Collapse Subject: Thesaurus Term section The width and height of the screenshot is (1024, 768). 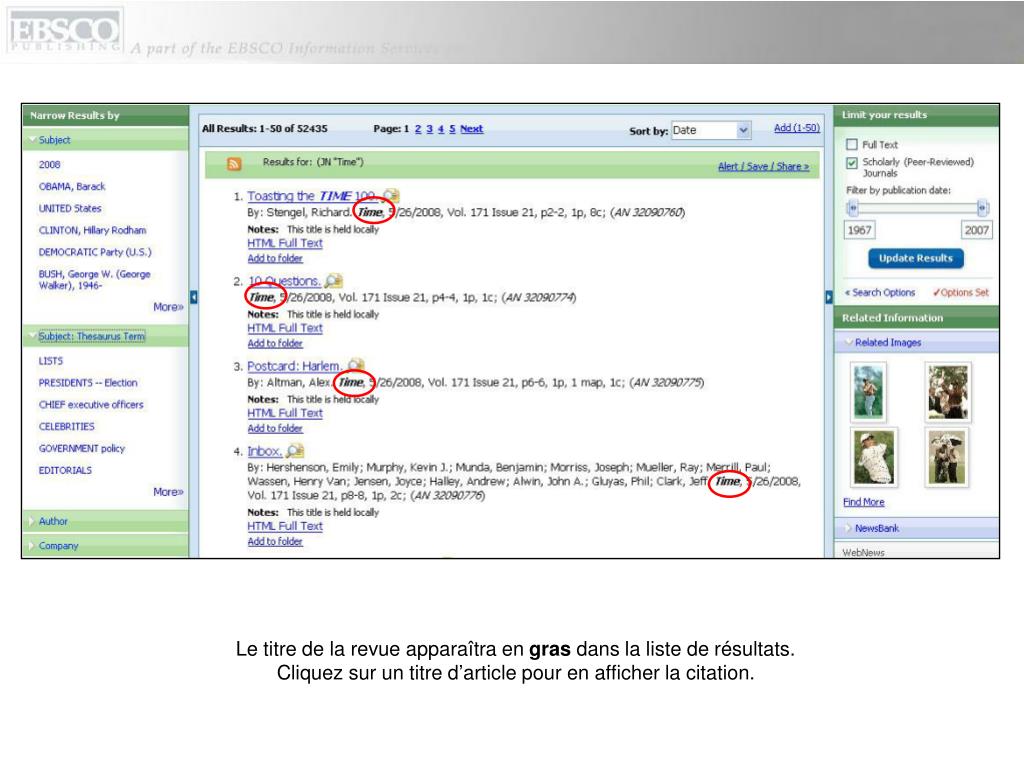[x=91, y=336]
